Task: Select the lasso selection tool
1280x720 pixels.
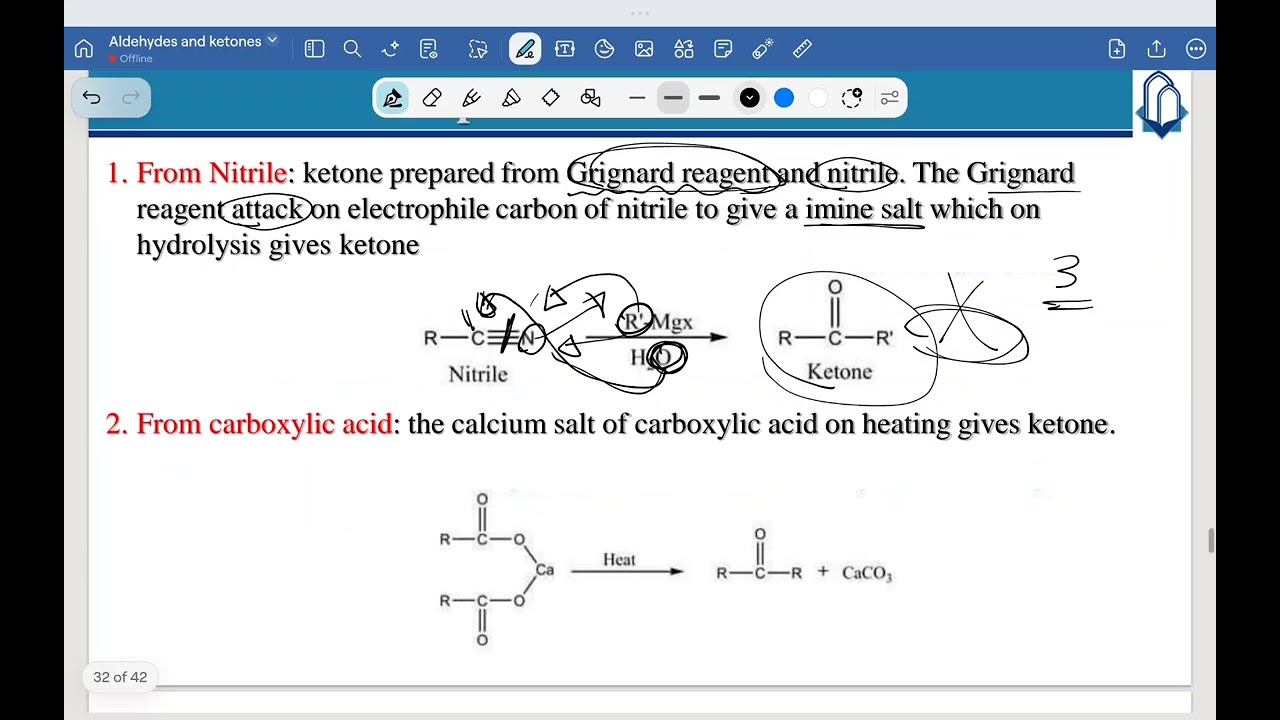Action: click(478, 49)
